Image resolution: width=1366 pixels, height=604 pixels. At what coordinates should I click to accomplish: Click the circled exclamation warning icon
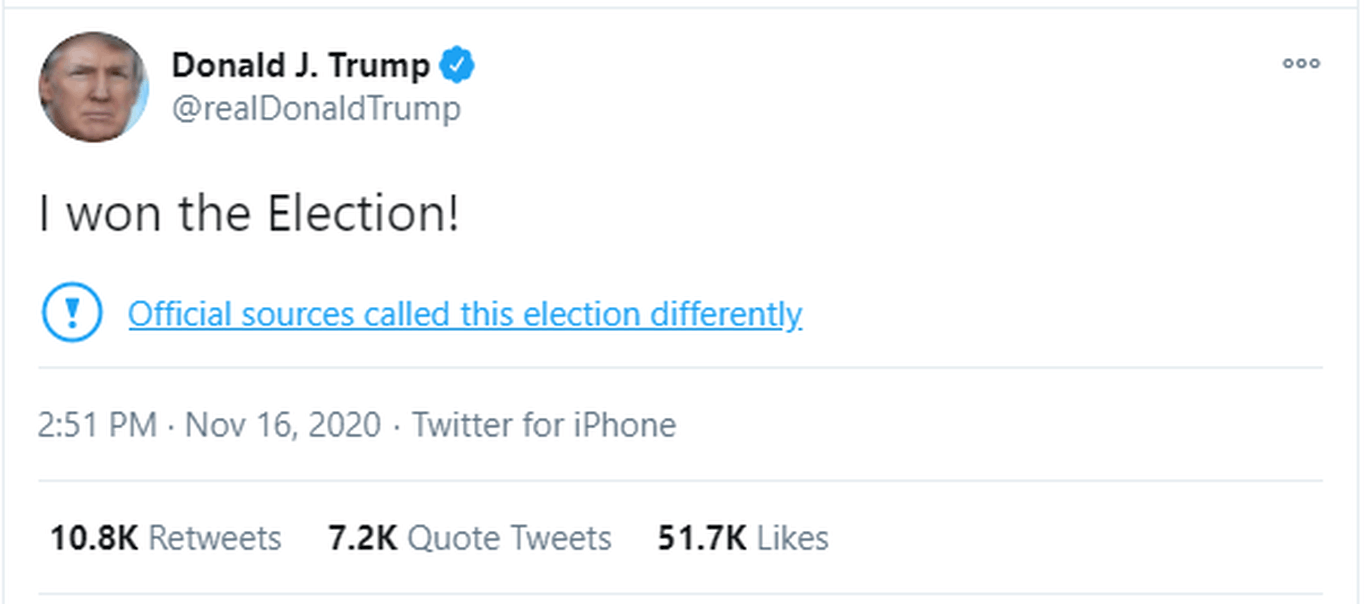[71, 314]
